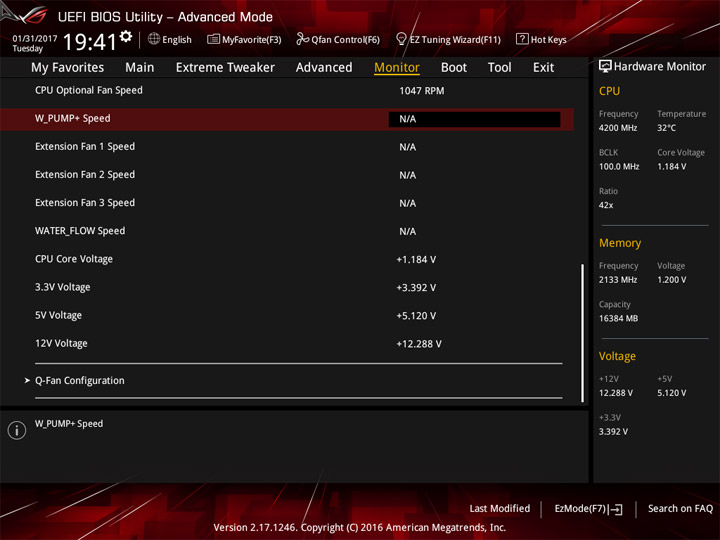This screenshot has height=540, width=720.
Task: Click the 16384 MB capacity value
Action: [x=618, y=318]
